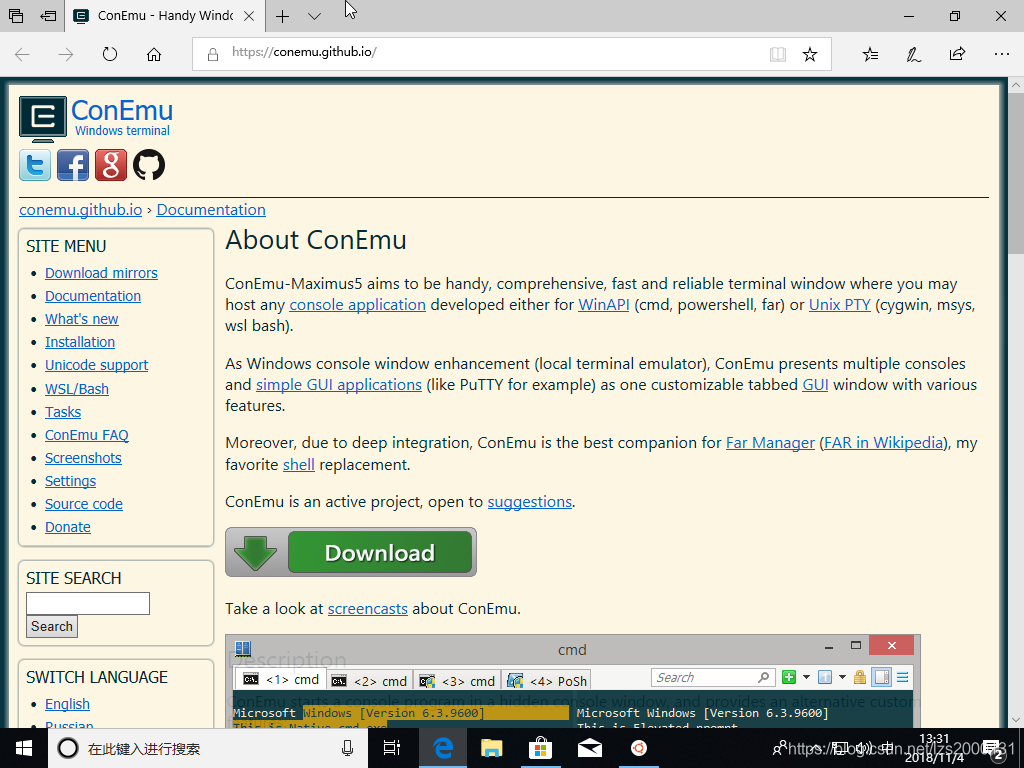Open the screencasts link
Viewport: 1024px width, 768px height.
pyautogui.click(x=368, y=609)
